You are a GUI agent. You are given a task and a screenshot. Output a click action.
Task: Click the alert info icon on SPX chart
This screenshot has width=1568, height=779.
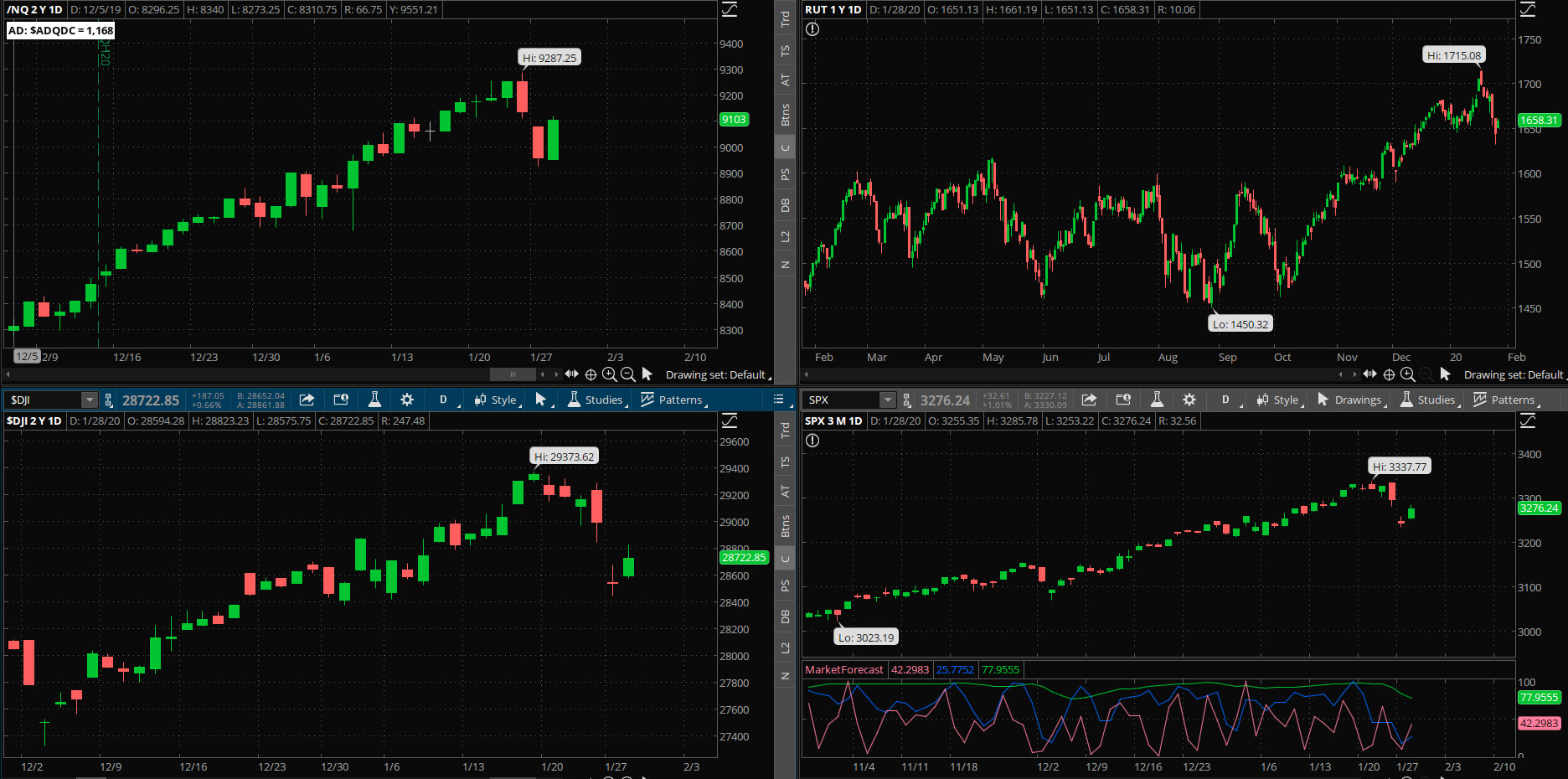[x=812, y=441]
